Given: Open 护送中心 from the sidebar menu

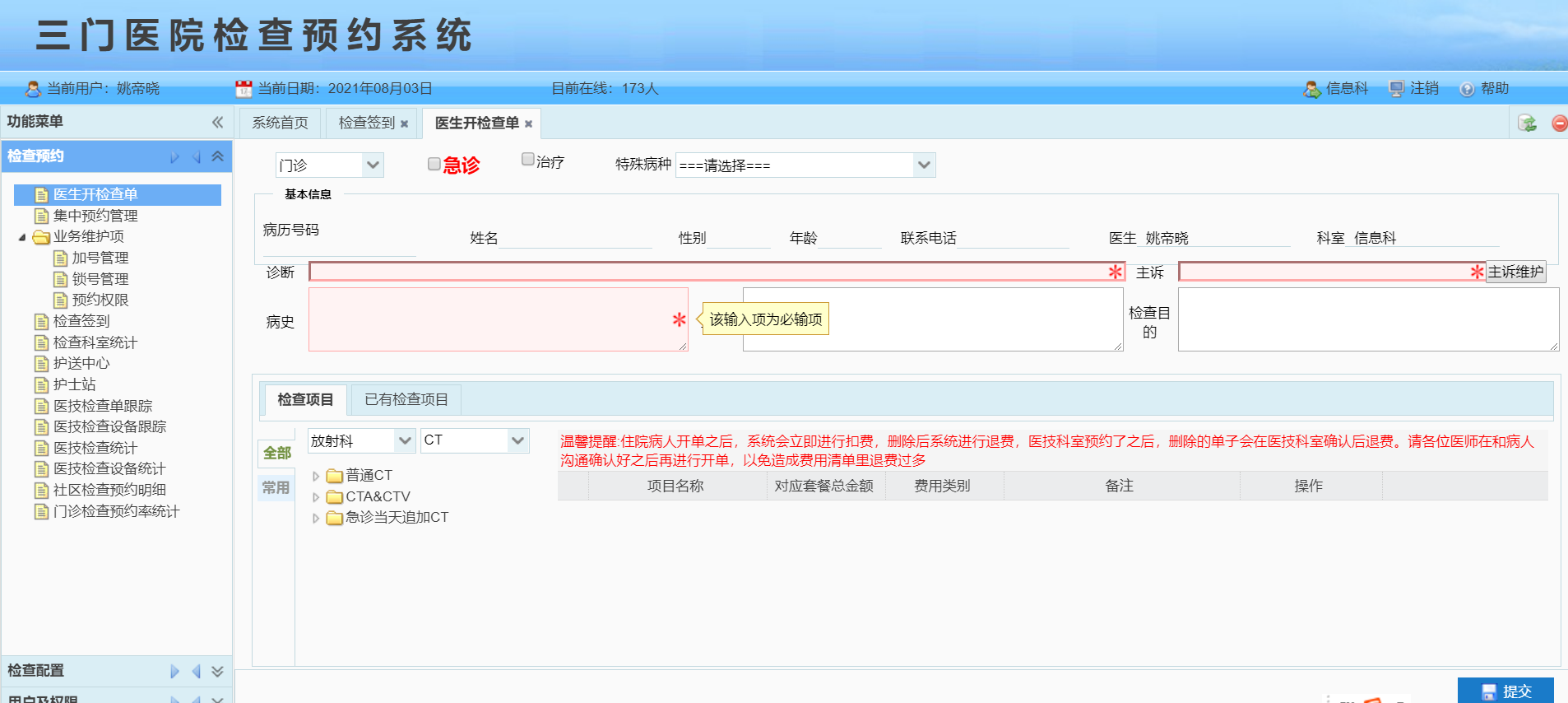Looking at the screenshot, I should (81, 363).
